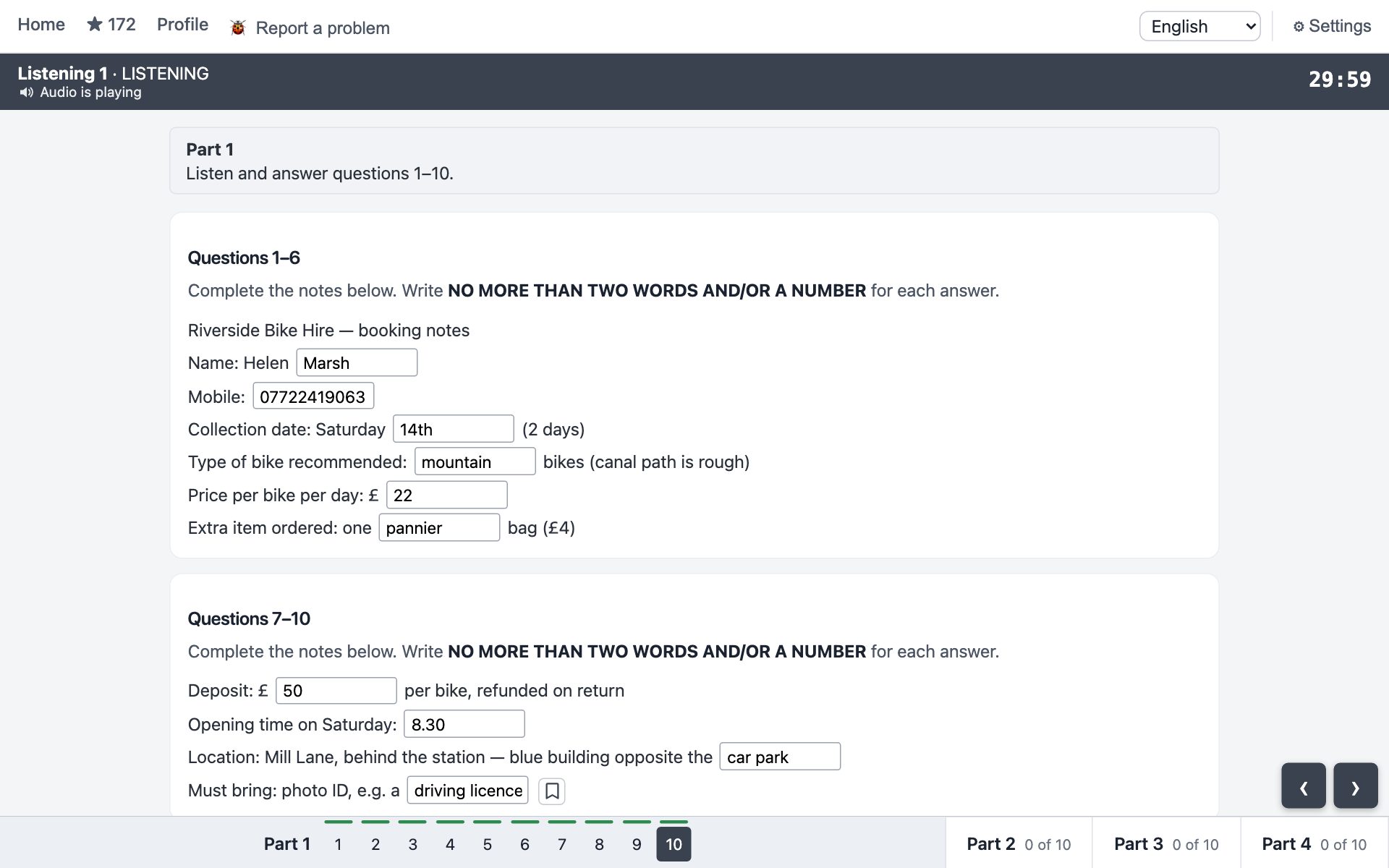
Task: Click the mobile number input field
Action: click(x=313, y=396)
